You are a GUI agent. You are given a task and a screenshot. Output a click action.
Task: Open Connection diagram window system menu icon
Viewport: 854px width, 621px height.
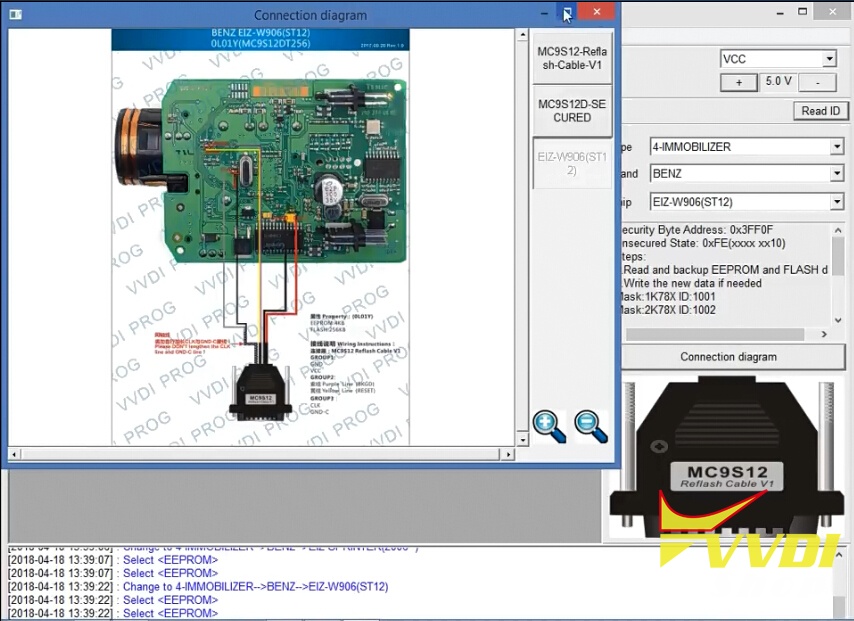pos(15,14)
